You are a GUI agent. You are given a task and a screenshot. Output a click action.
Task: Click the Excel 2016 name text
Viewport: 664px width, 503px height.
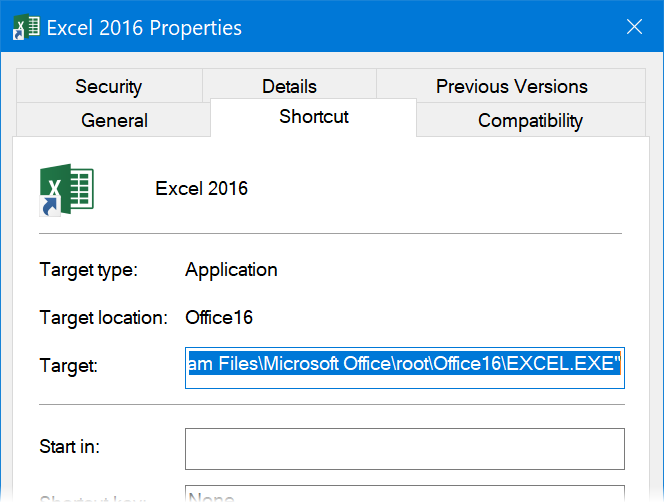click(201, 188)
